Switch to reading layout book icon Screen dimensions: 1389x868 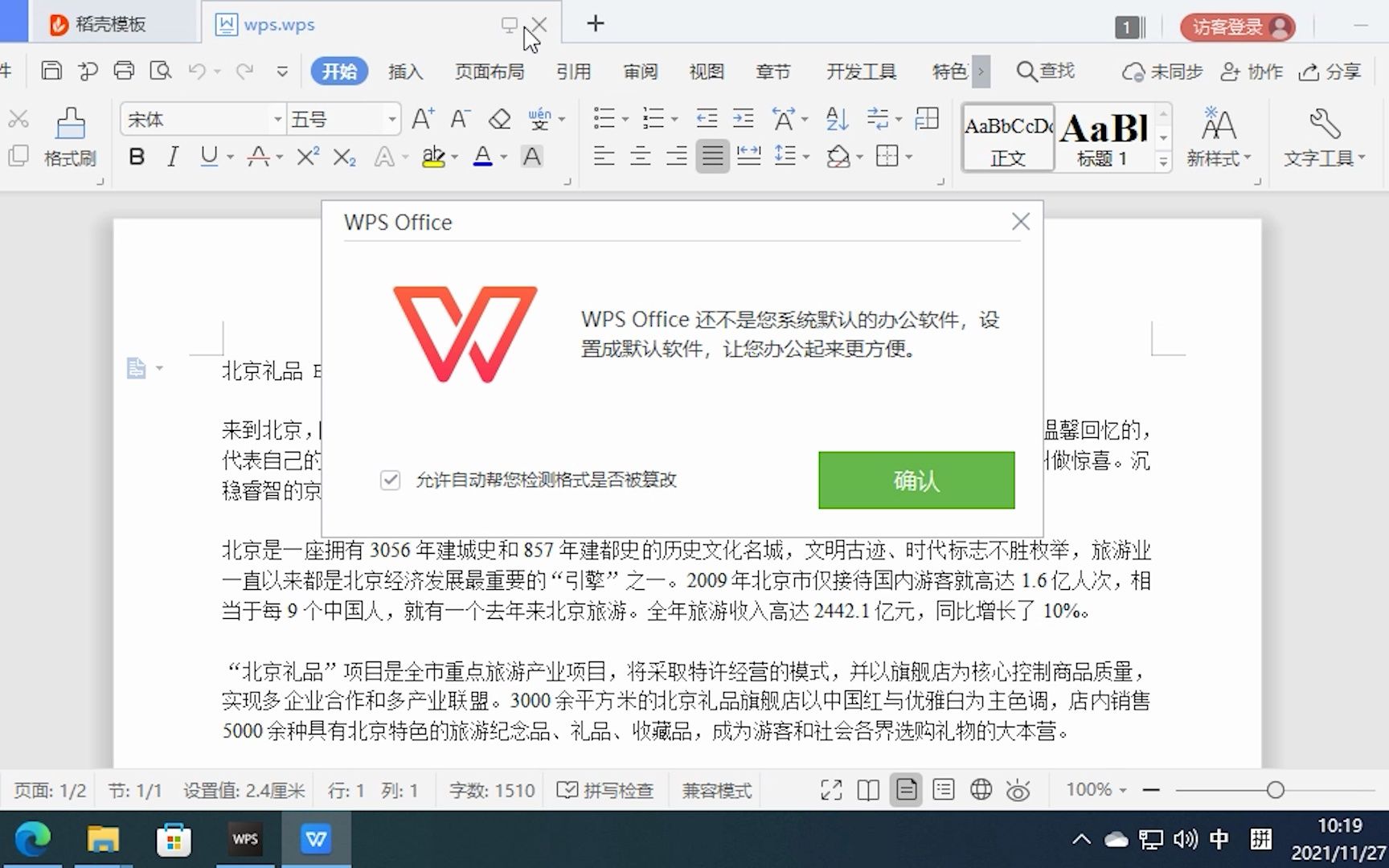tap(868, 790)
